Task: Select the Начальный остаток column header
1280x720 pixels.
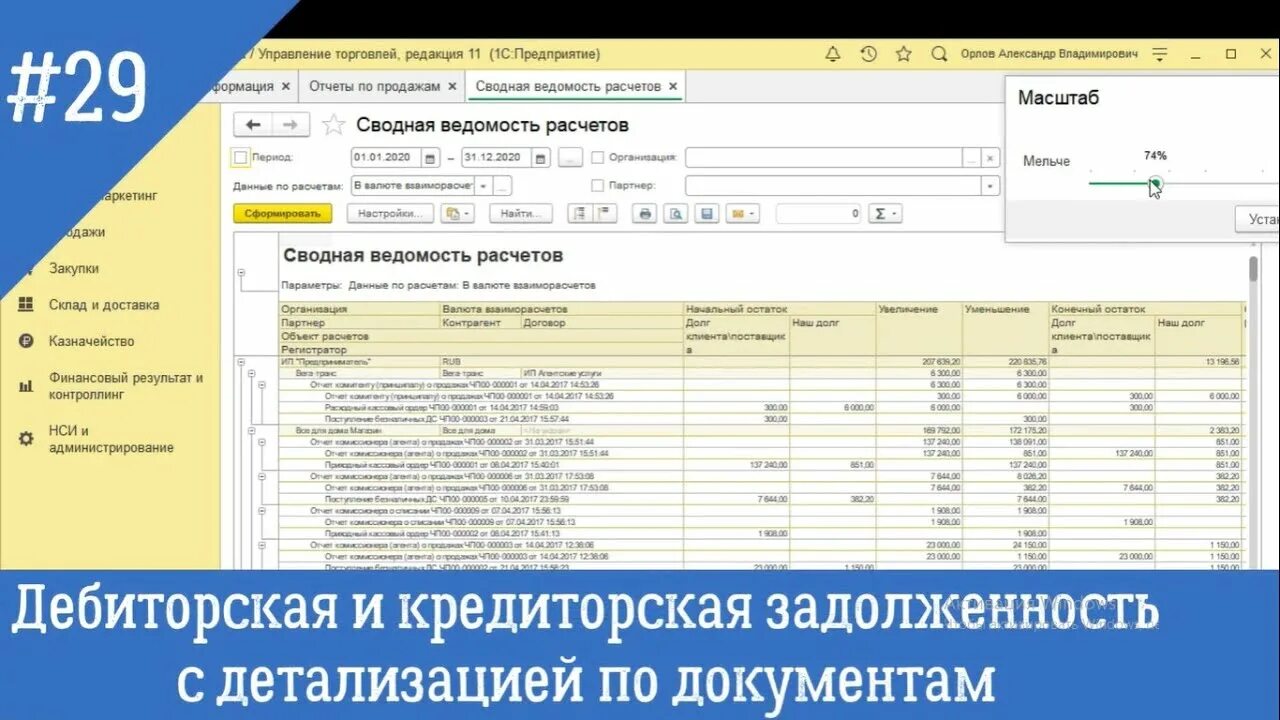Action: pos(779,309)
